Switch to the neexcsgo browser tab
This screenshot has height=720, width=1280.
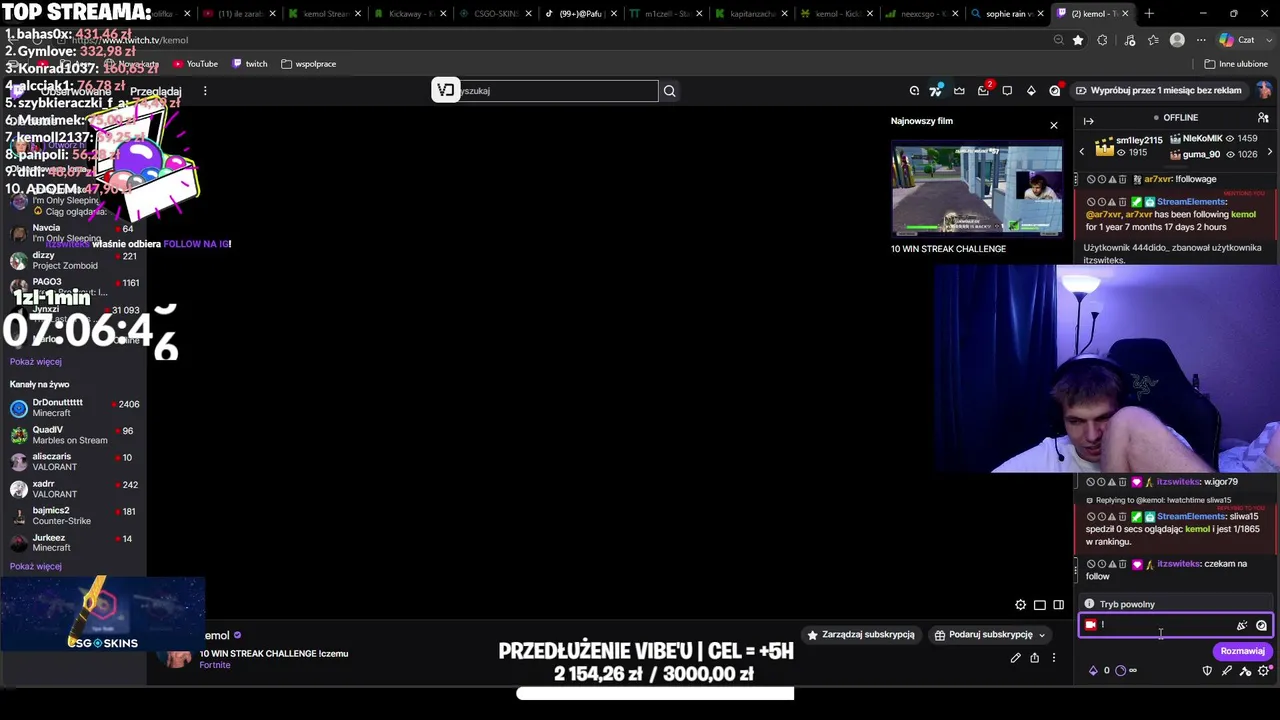tap(923, 14)
